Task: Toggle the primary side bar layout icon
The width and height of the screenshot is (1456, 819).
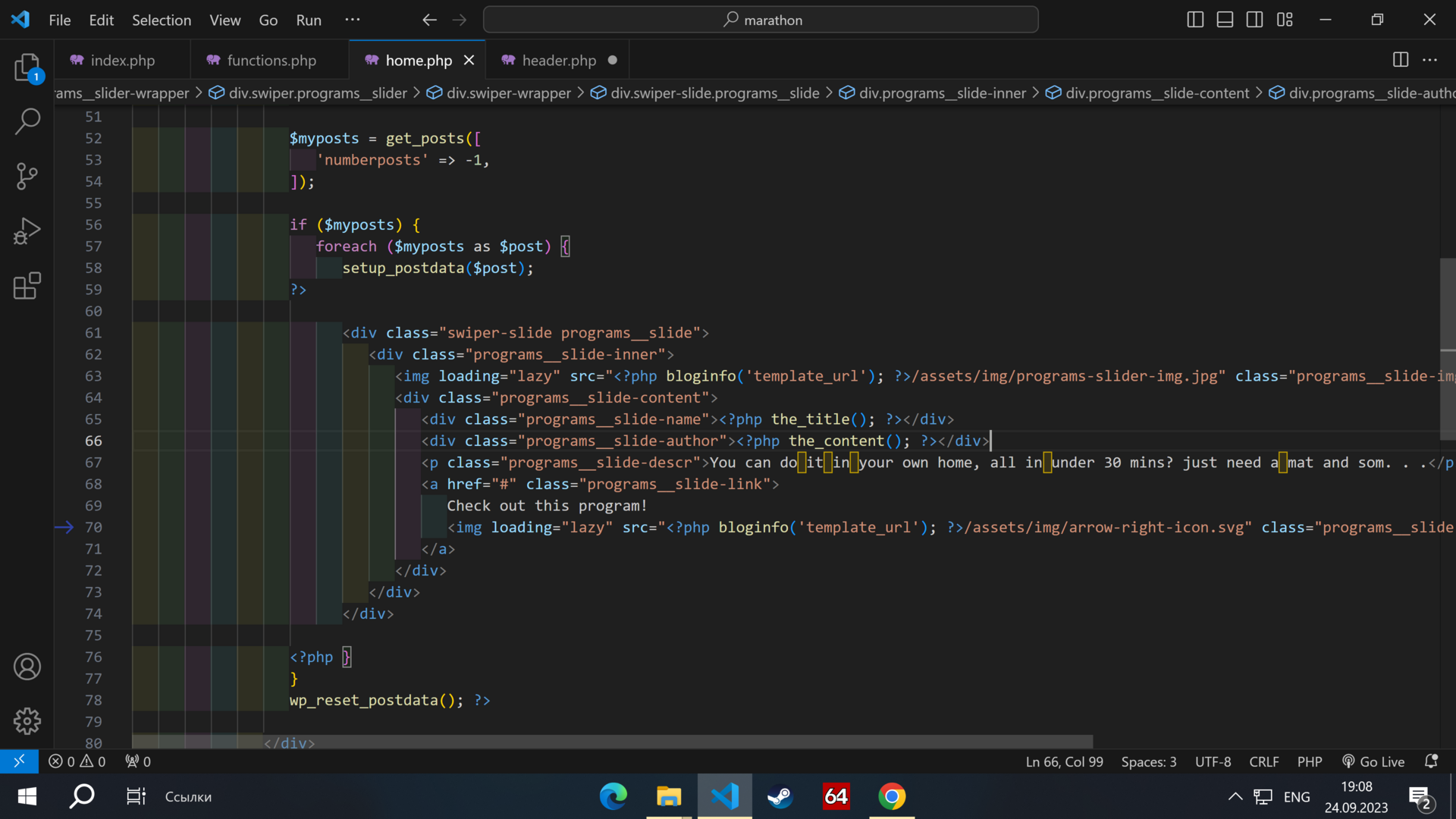Action: pyautogui.click(x=1195, y=20)
